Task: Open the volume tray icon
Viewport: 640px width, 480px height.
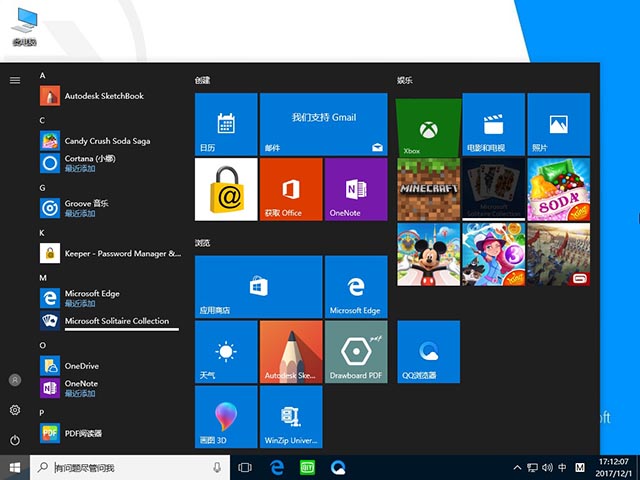Action: point(547,468)
